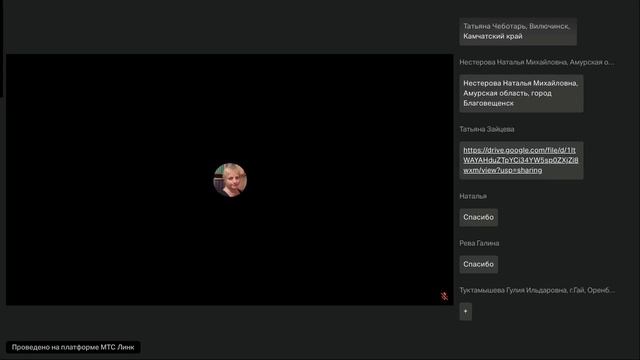Viewport: 640px width, 360px height.
Task: Click sender name Наталья
Action: [473, 196]
